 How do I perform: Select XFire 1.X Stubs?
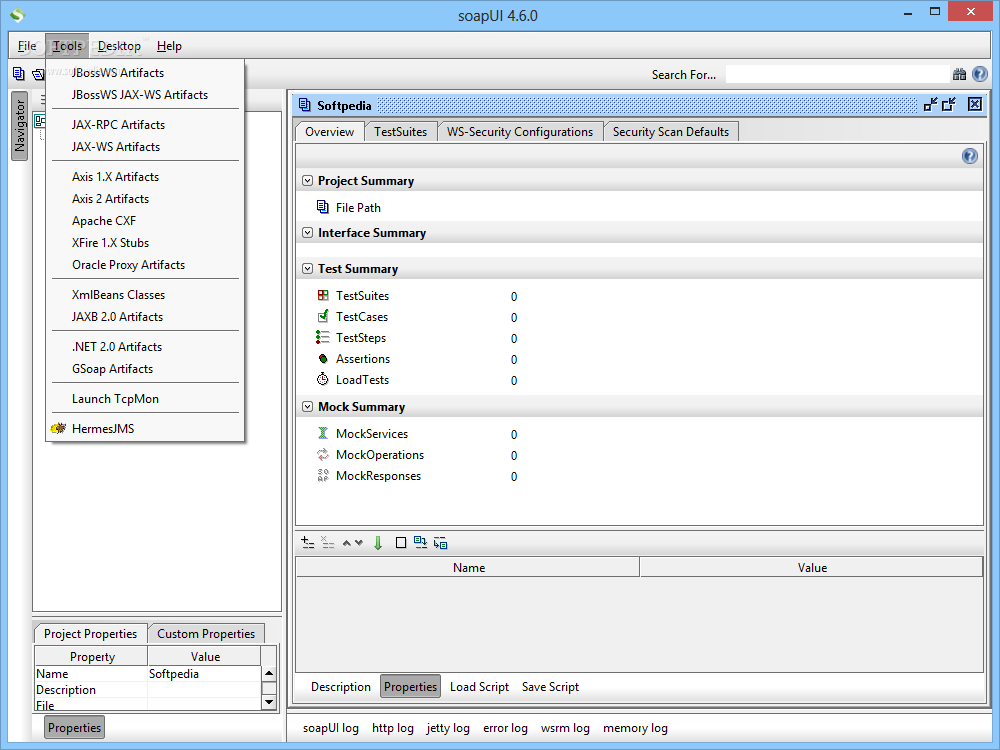pos(145,242)
